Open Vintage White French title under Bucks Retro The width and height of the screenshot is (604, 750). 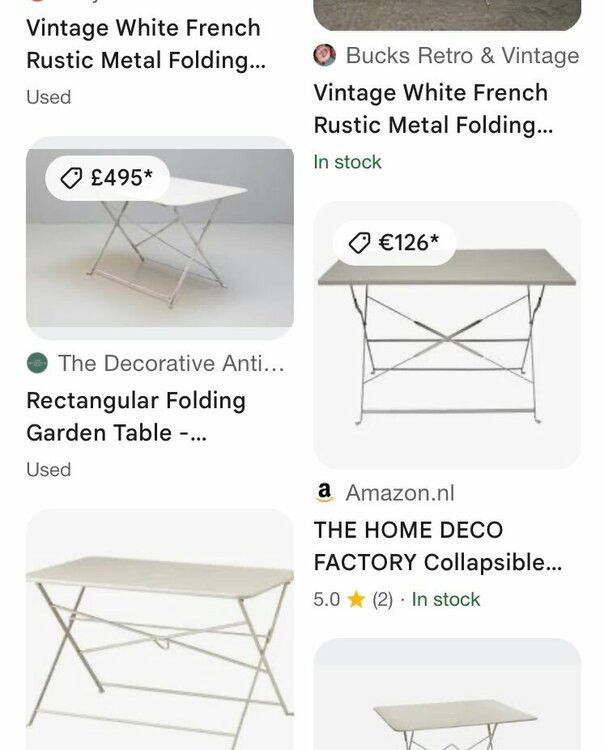[x=431, y=109]
